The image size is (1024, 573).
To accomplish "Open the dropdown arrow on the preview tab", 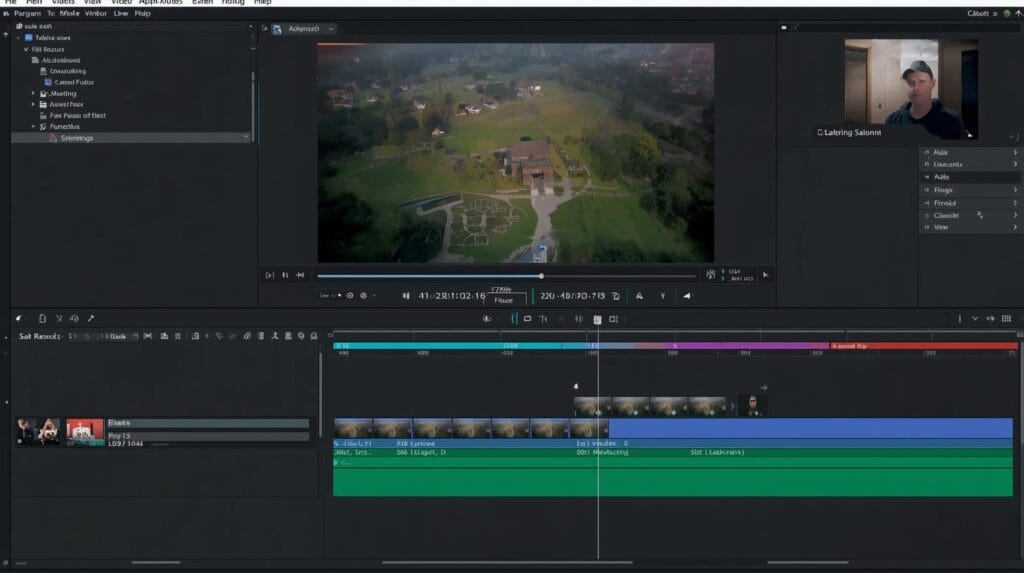I will (x=331, y=29).
